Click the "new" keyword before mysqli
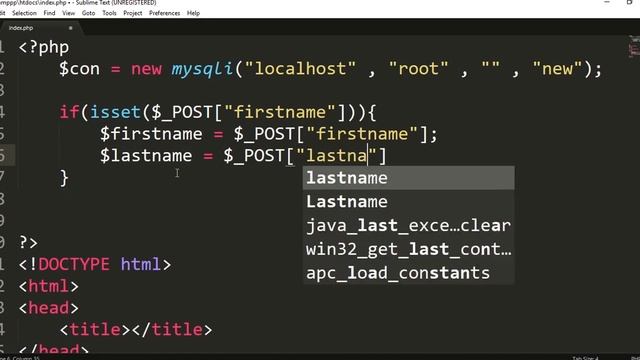Viewport: 640px width, 360px height. 147,69
